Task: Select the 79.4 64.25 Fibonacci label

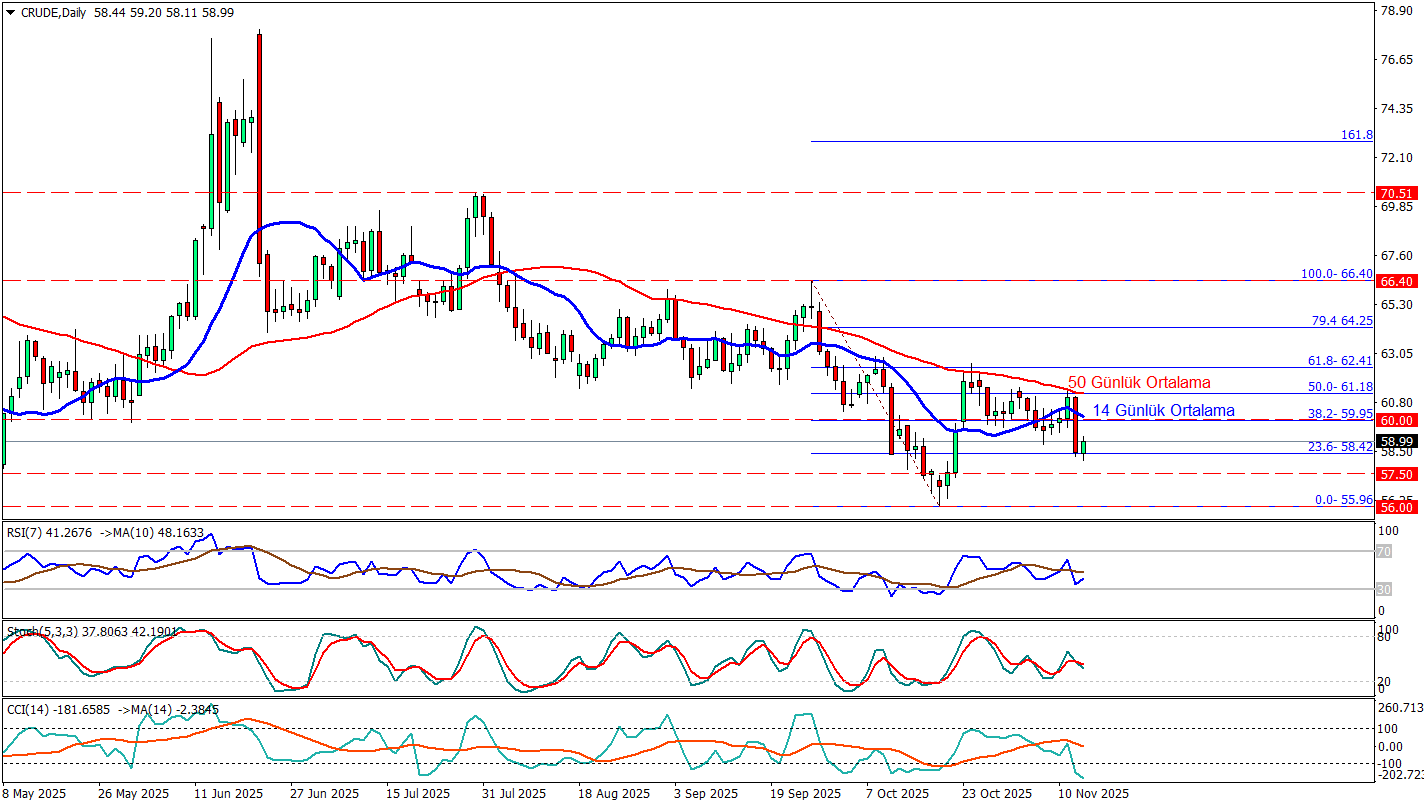Action: [x=1342, y=320]
